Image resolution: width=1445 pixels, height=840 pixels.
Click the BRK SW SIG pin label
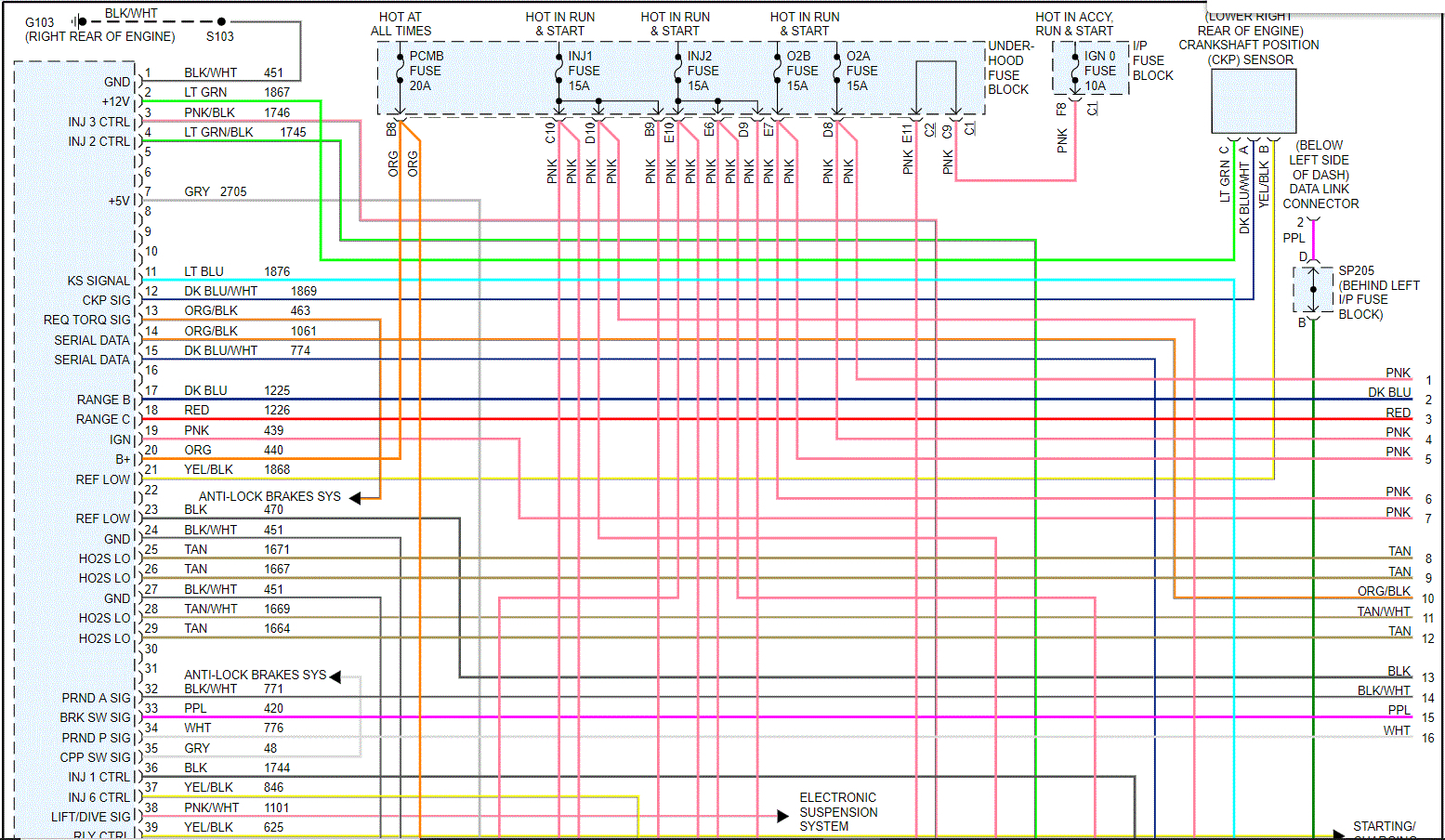point(96,717)
